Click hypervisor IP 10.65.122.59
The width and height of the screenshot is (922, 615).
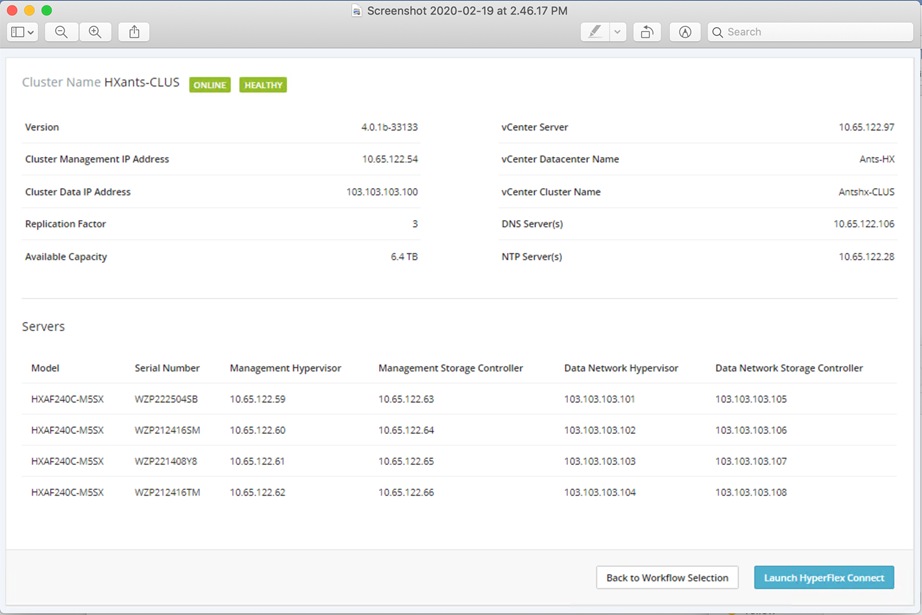[258, 399]
